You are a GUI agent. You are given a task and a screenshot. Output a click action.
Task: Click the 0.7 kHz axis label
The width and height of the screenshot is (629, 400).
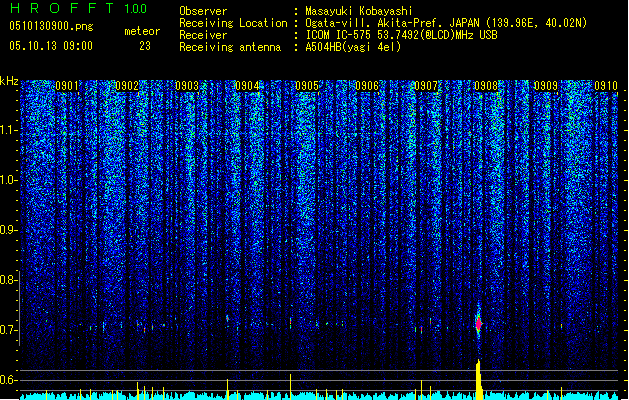[x=9, y=330]
